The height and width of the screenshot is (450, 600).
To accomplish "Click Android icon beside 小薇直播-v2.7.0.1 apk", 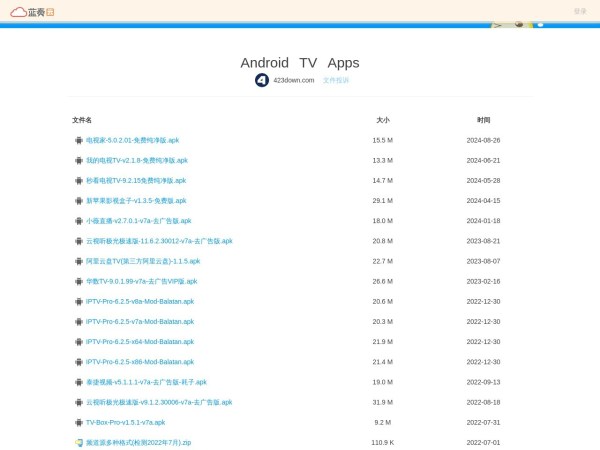I will tap(79, 221).
